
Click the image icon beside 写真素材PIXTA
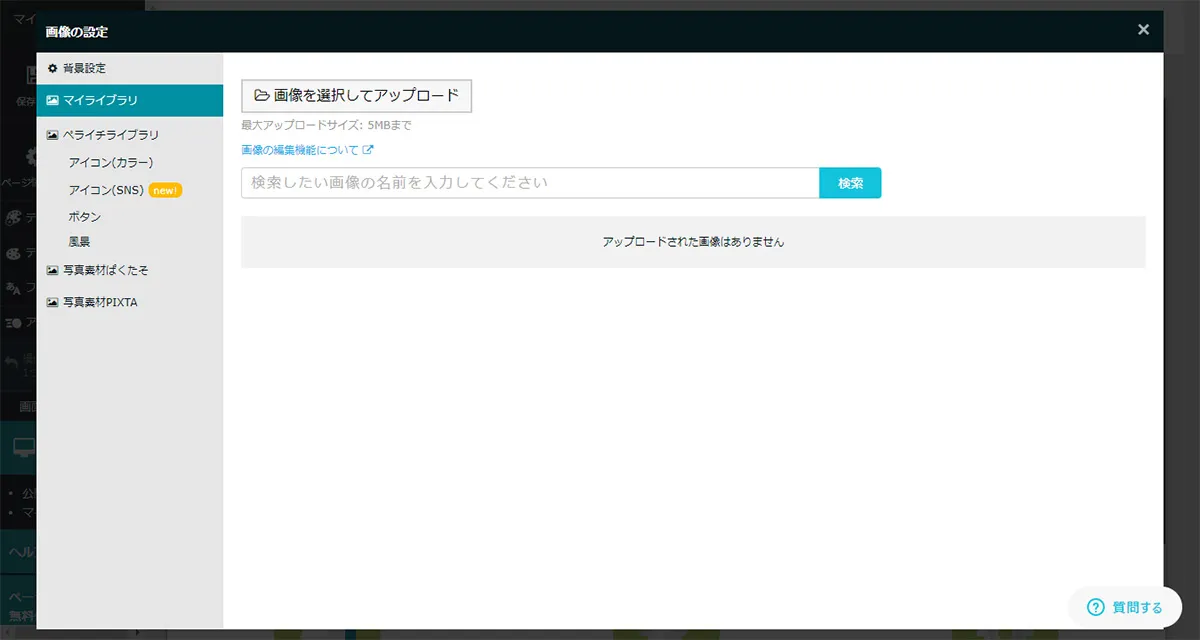click(x=51, y=302)
